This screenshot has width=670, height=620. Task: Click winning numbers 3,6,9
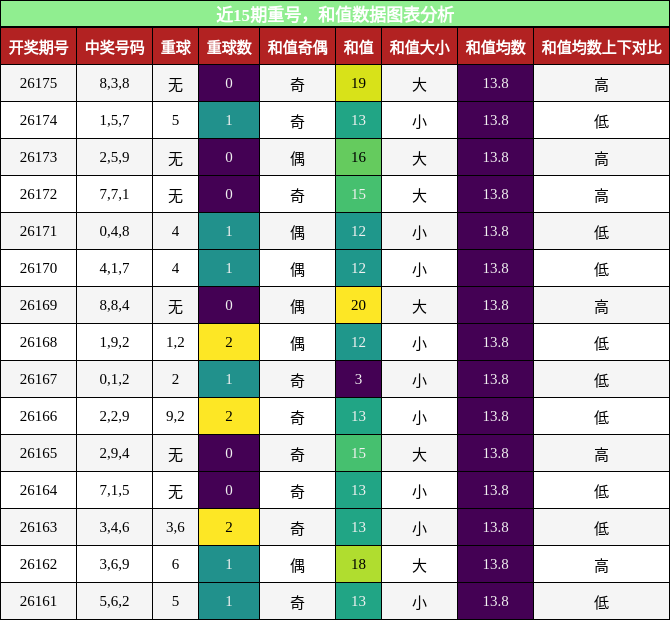[115, 564]
